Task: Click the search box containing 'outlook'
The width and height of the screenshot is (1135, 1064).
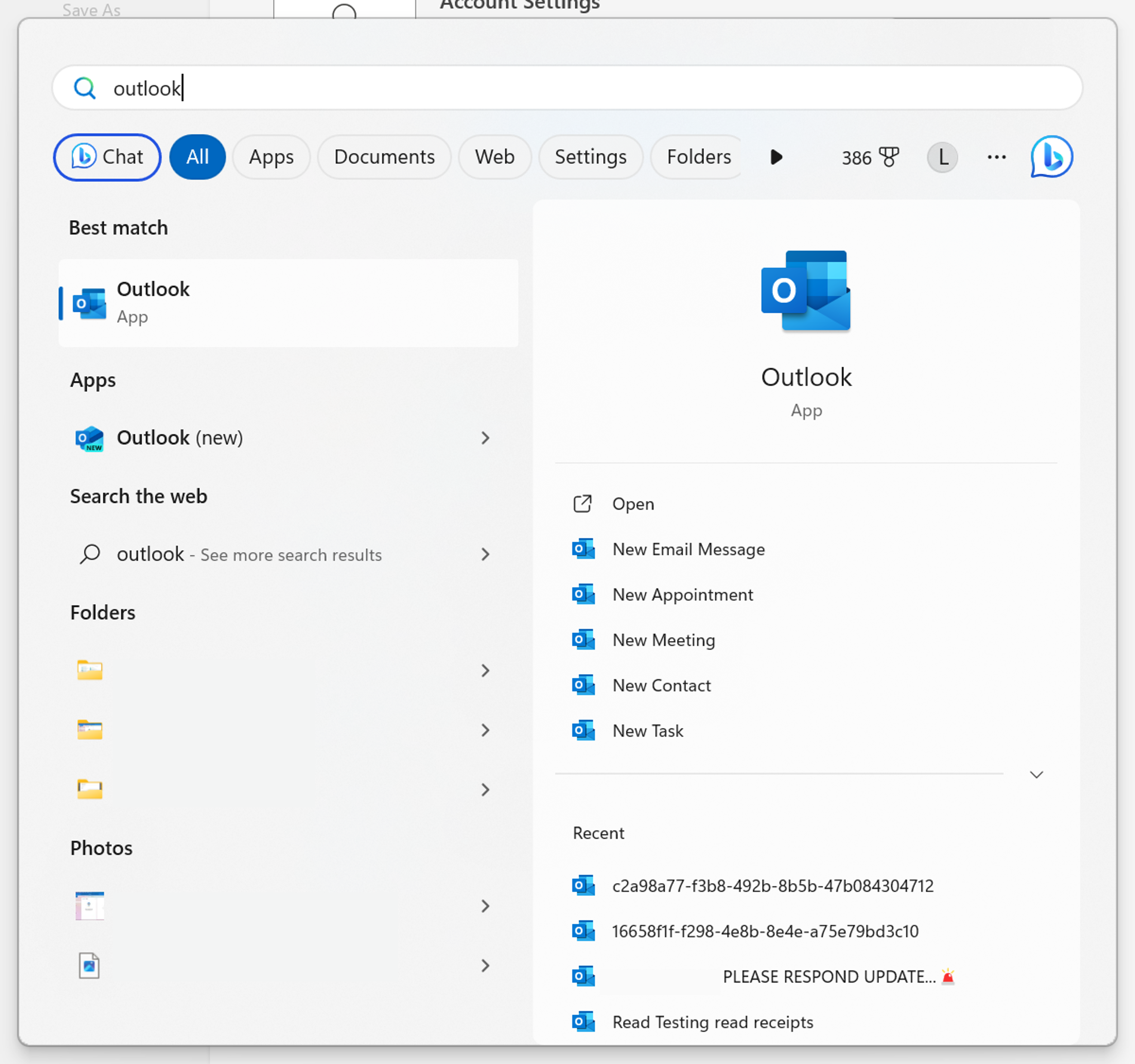Action: click(x=567, y=88)
